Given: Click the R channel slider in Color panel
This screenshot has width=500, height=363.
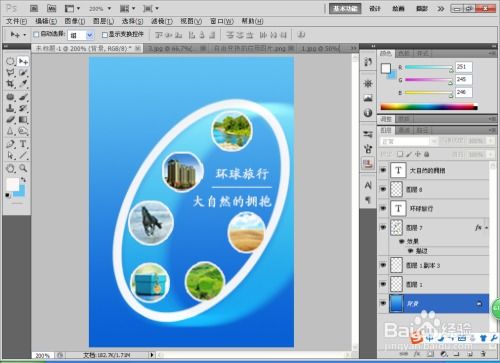Looking at the screenshot, I should [x=428, y=68].
